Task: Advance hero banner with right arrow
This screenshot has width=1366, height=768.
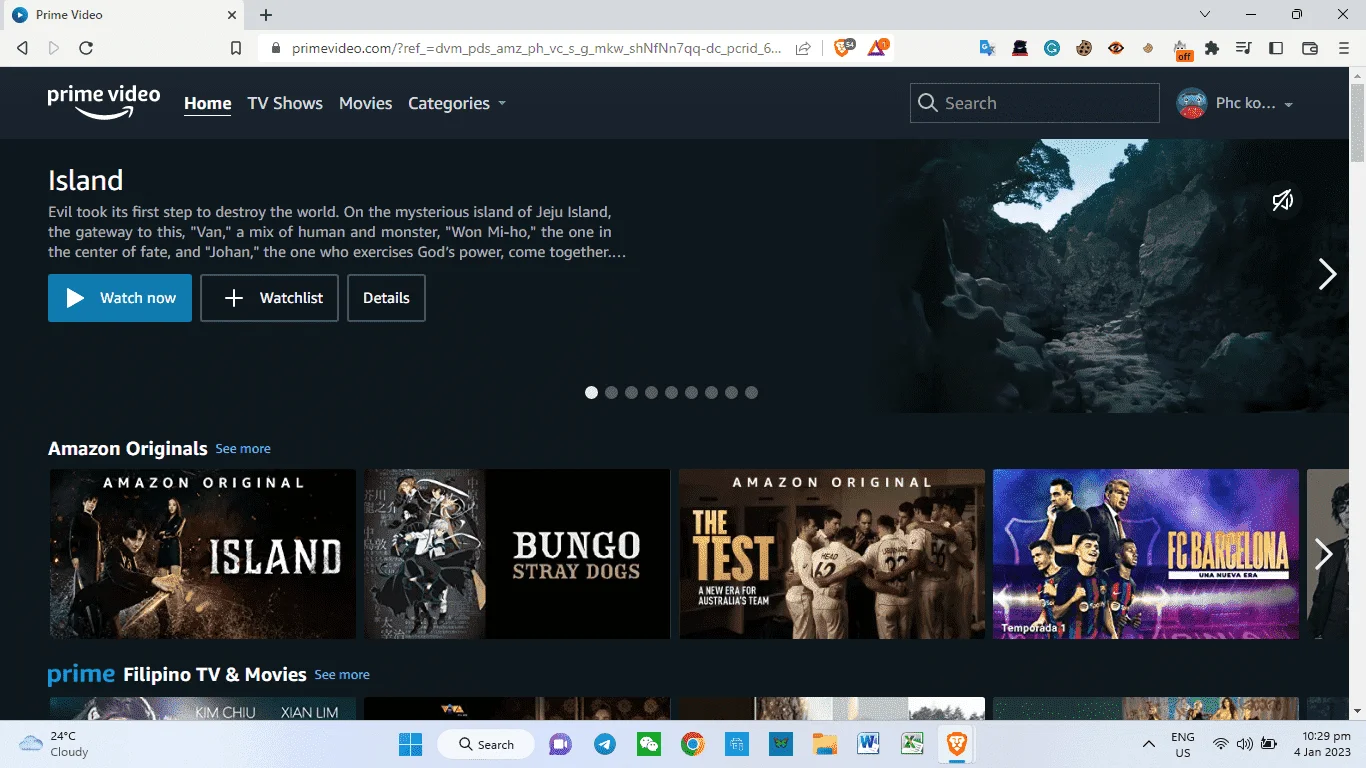Action: (1327, 274)
